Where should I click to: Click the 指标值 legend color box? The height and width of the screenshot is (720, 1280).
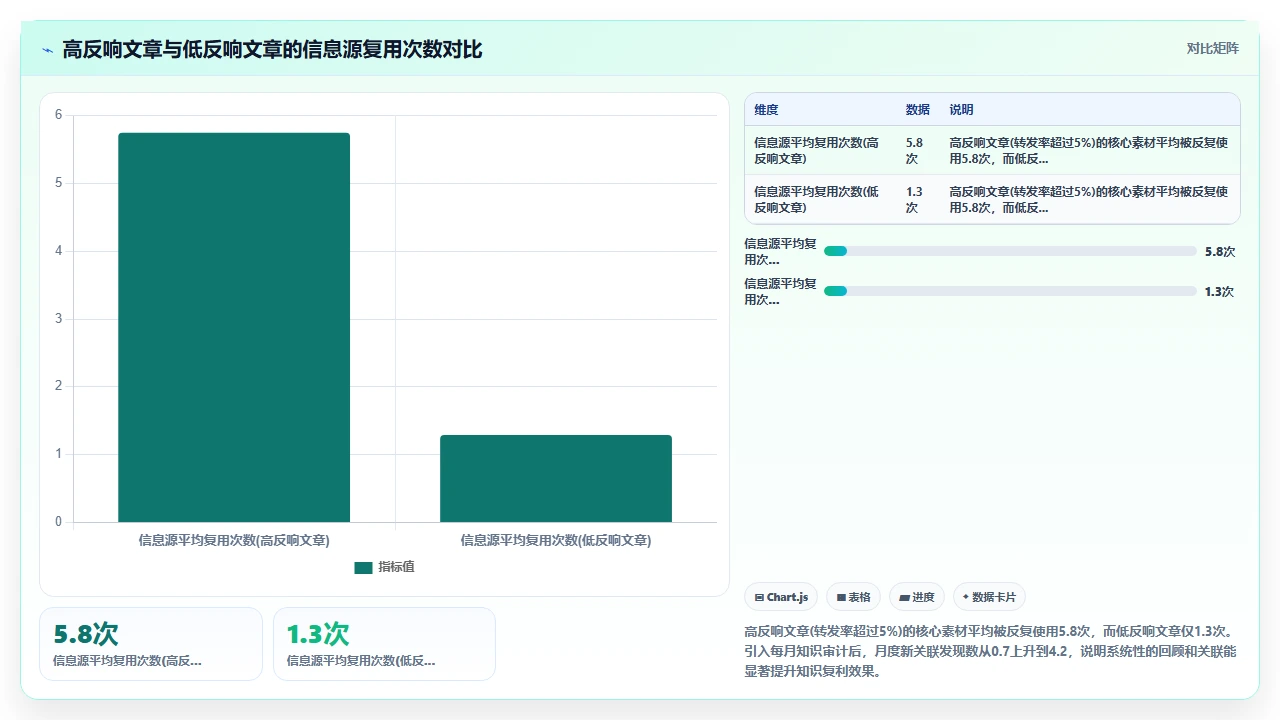click(x=363, y=567)
